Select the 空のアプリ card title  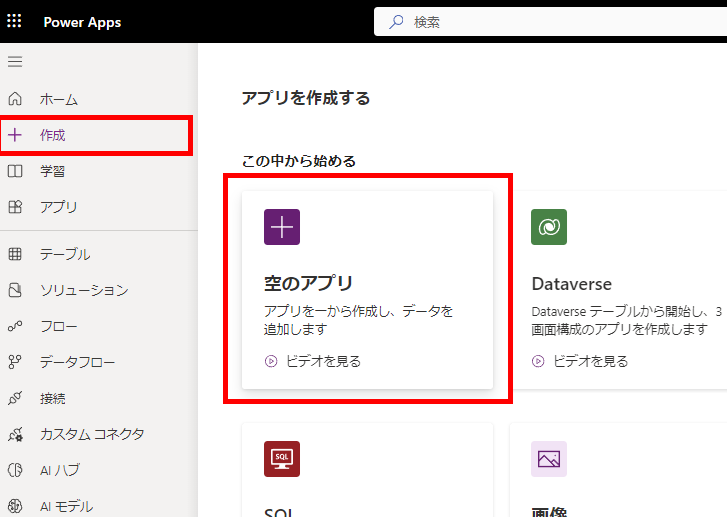click(x=308, y=283)
